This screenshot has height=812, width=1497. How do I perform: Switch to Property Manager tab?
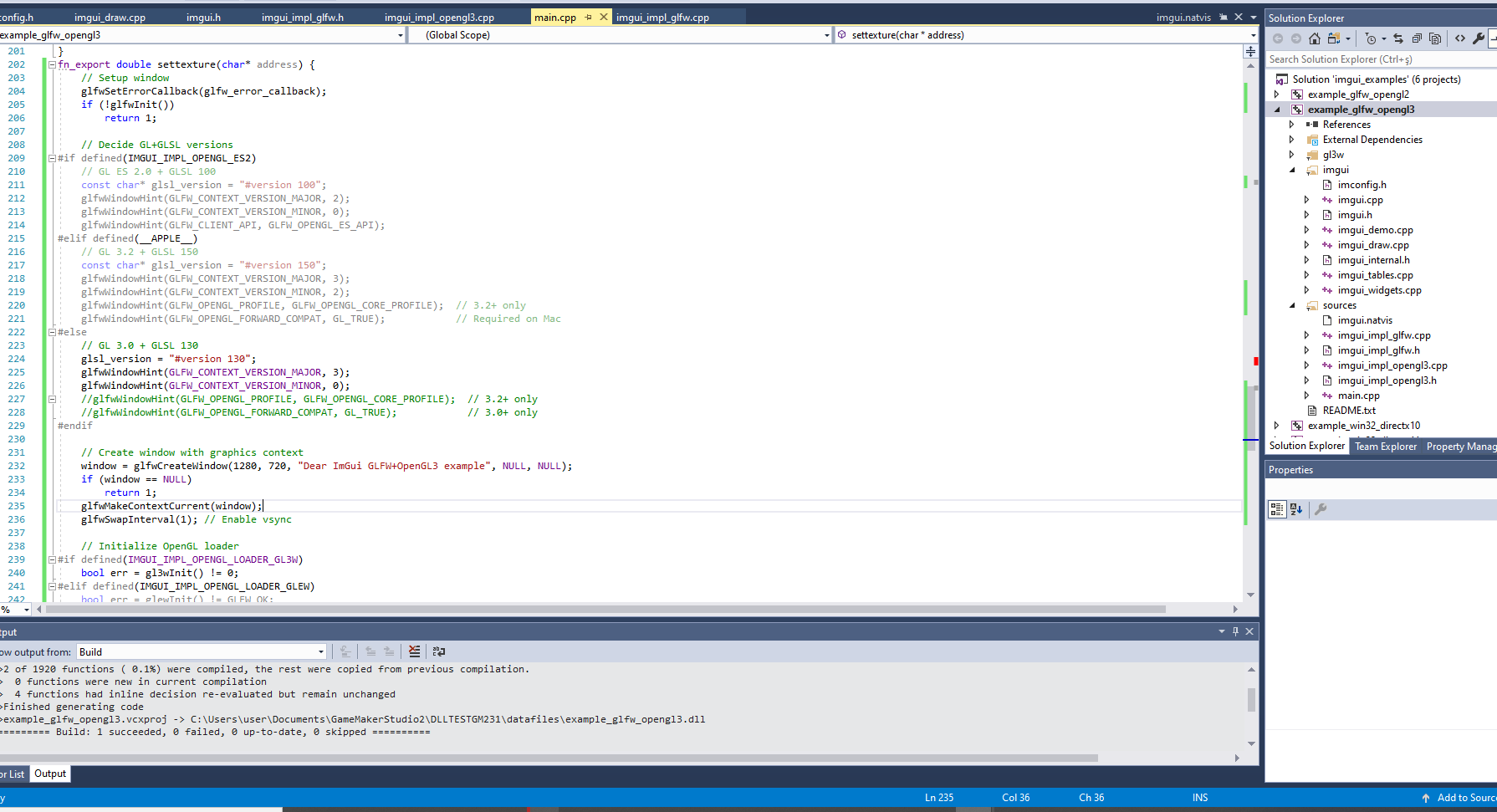coord(1460,447)
